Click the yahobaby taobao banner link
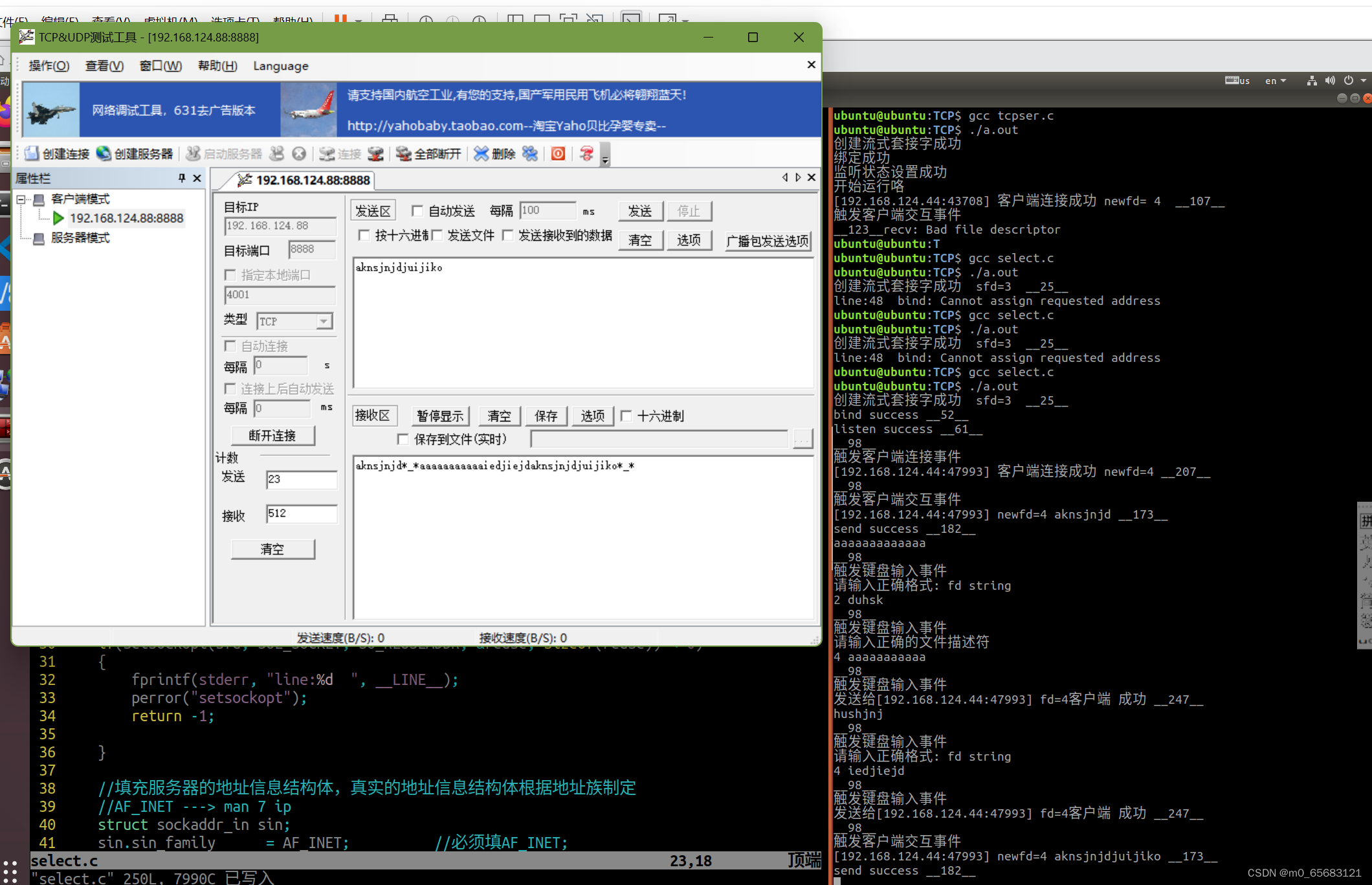This screenshot has width=1372, height=885. click(x=505, y=126)
